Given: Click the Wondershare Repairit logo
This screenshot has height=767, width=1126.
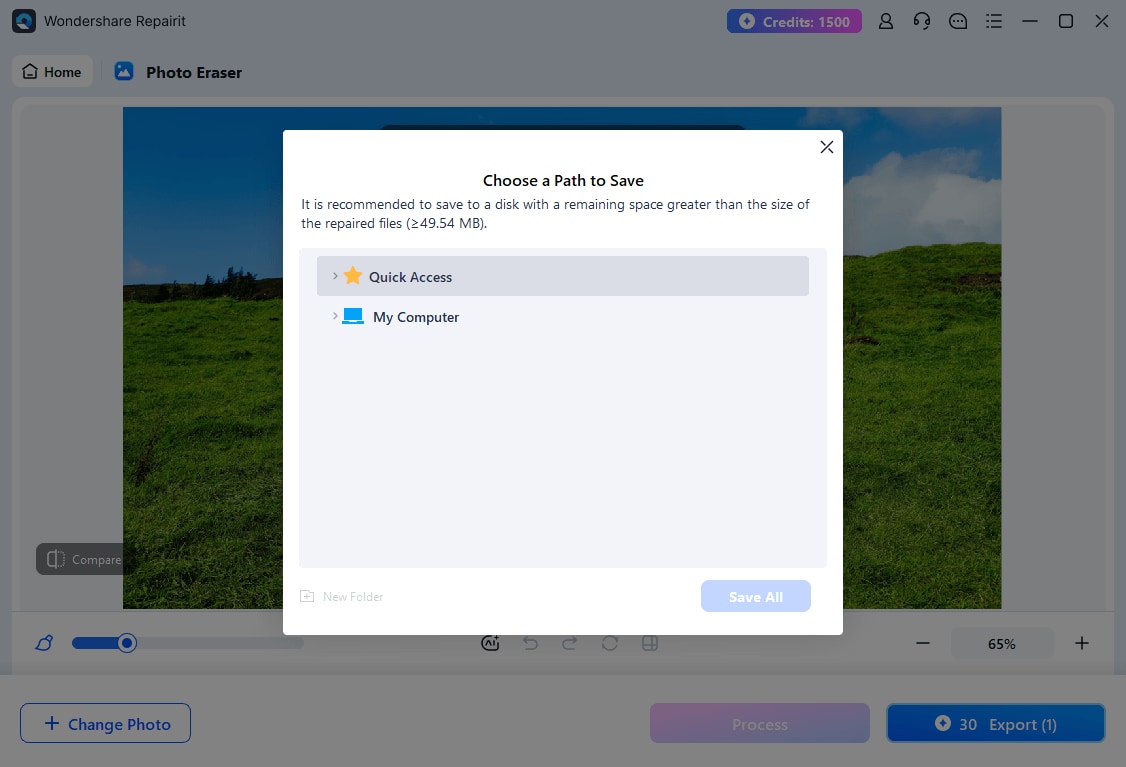Looking at the screenshot, I should 24,21.
